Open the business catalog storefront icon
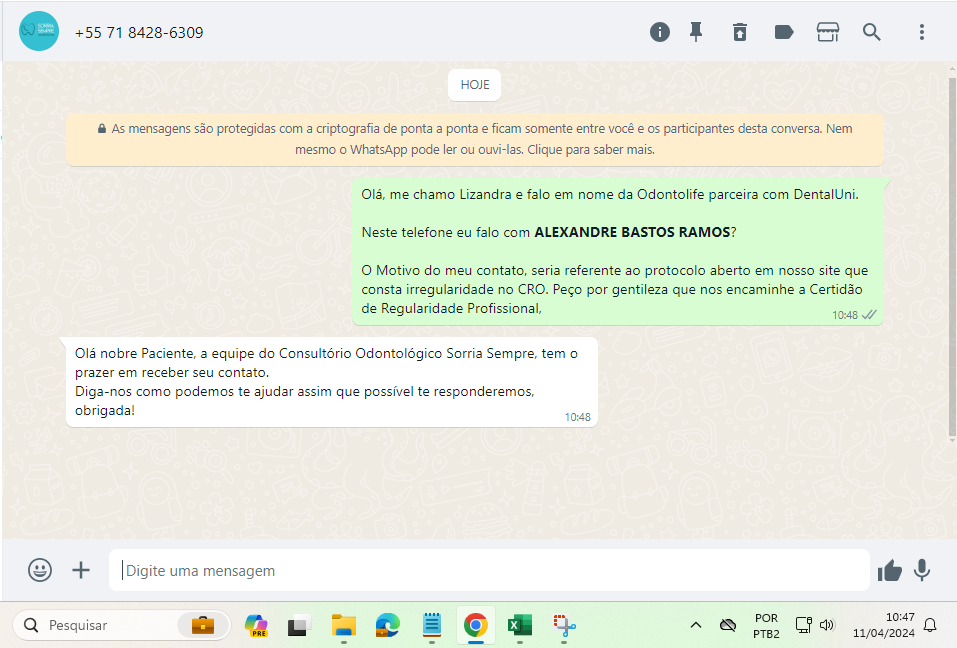This screenshot has width=957, height=648. pos(828,32)
